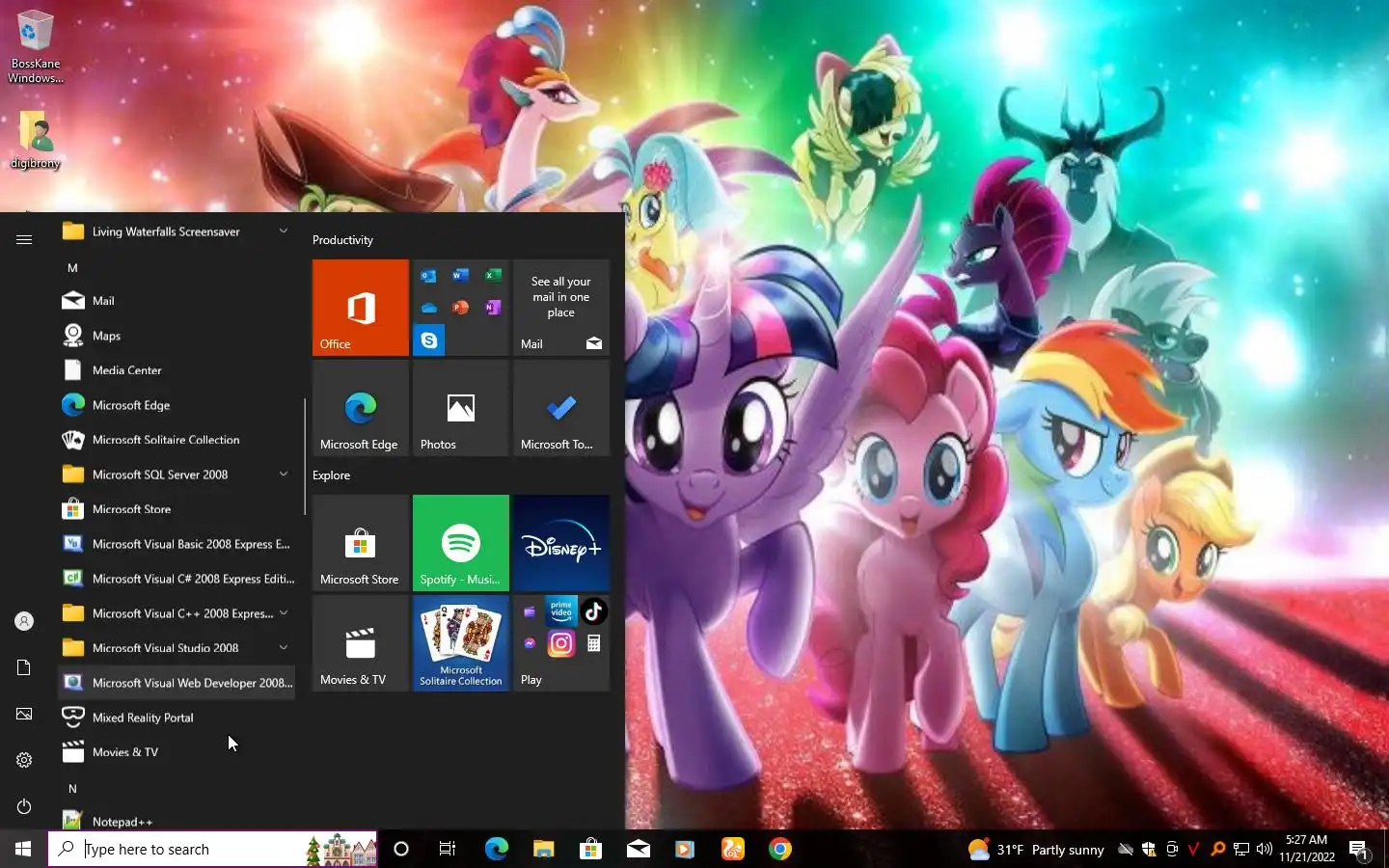Open the Play tile folder
Screen dimensions: 1389x868
point(560,643)
